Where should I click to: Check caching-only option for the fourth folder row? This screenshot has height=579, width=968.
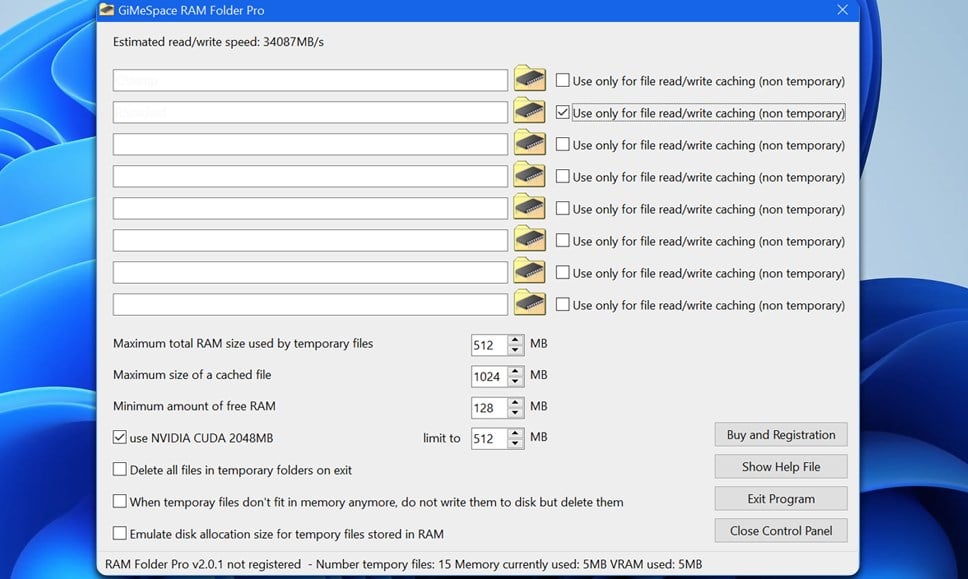[562, 177]
